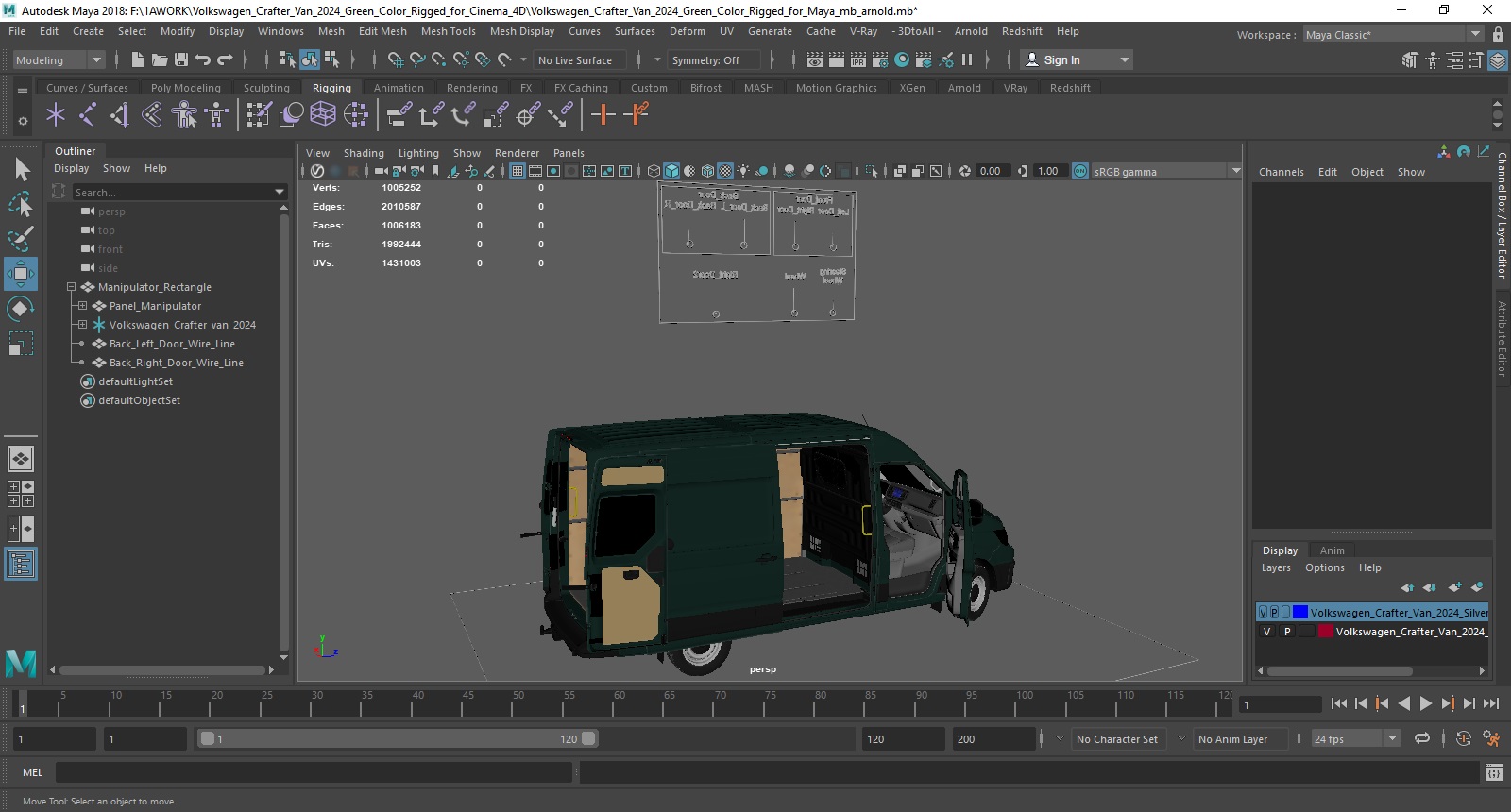Open the viewport Shading menu

coord(364,153)
